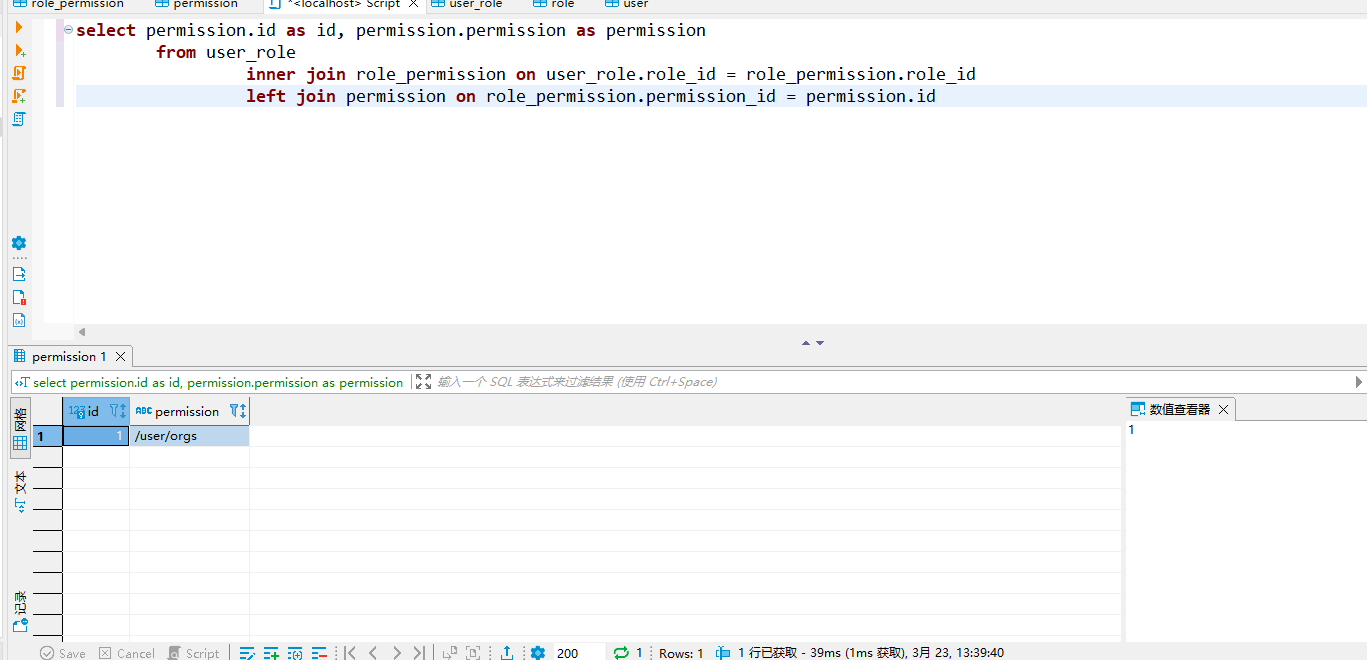The height and width of the screenshot is (660, 1367).
Task: Refresh the query results with the refresh icon
Action: pyautogui.click(x=622, y=652)
